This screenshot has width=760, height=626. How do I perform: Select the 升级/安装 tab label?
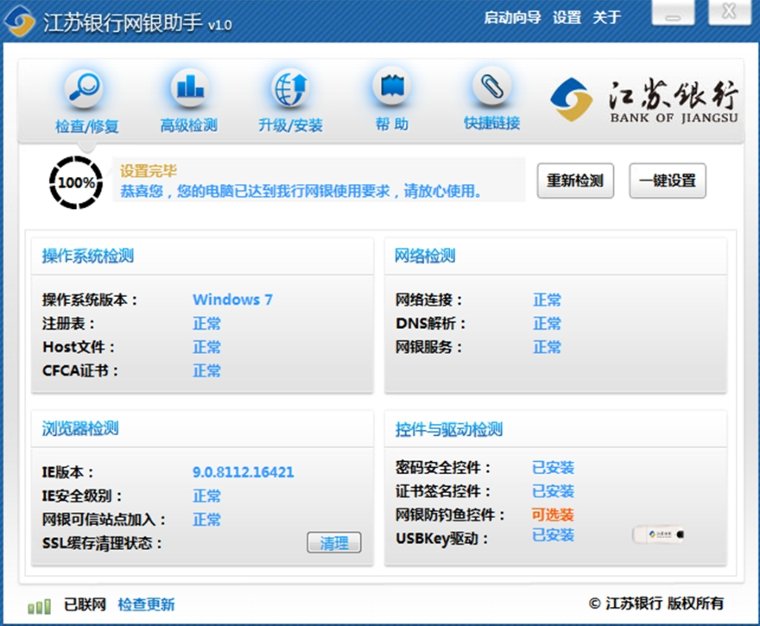[x=290, y=125]
